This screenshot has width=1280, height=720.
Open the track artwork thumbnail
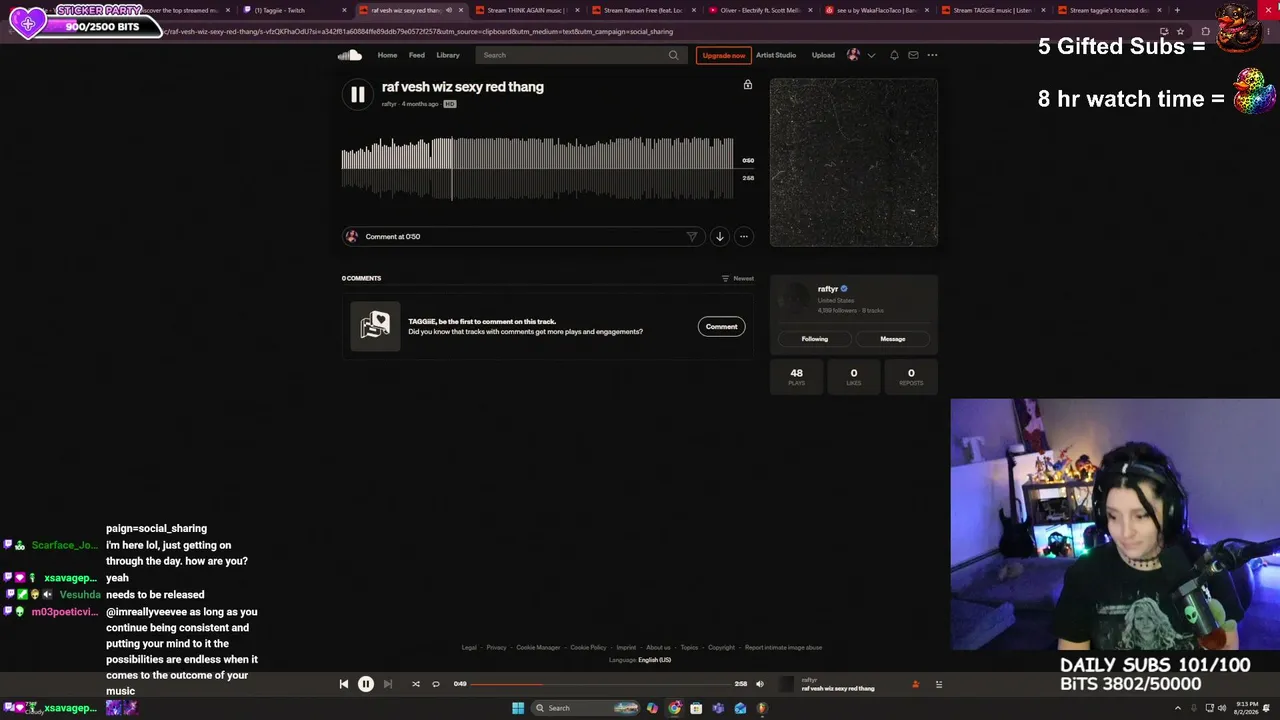(854, 162)
